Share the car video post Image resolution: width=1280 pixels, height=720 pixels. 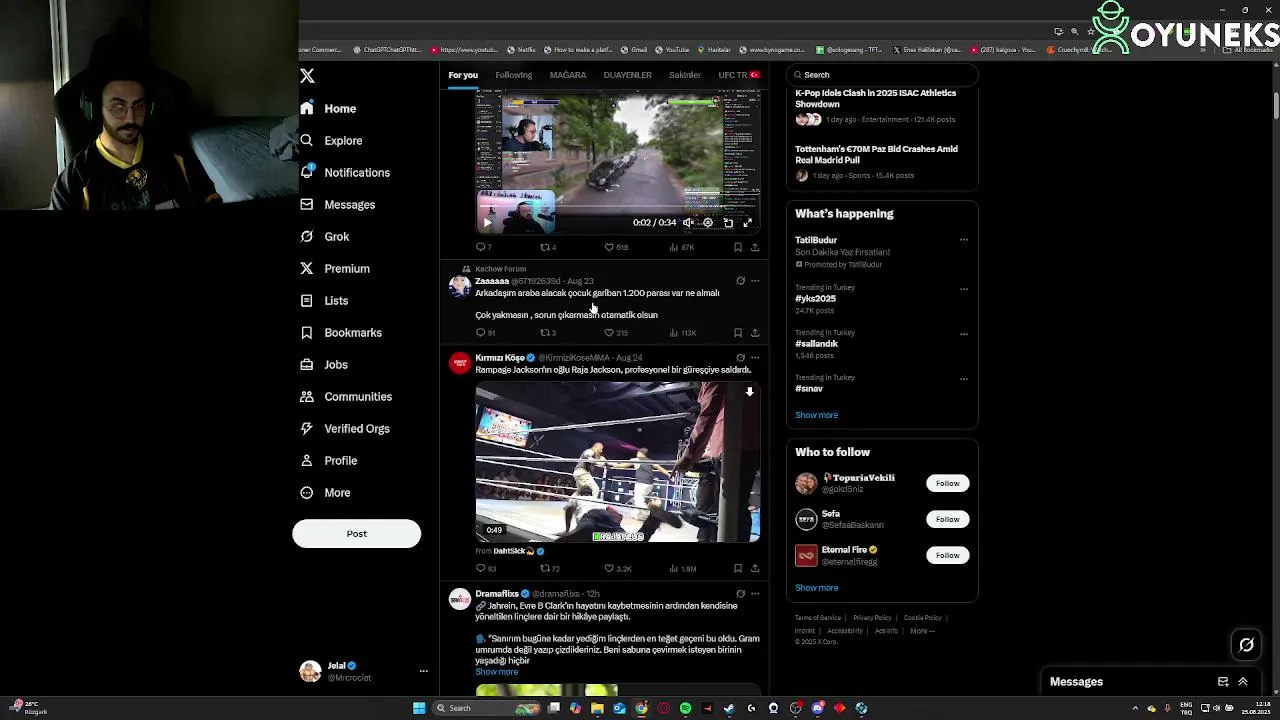[755, 247]
